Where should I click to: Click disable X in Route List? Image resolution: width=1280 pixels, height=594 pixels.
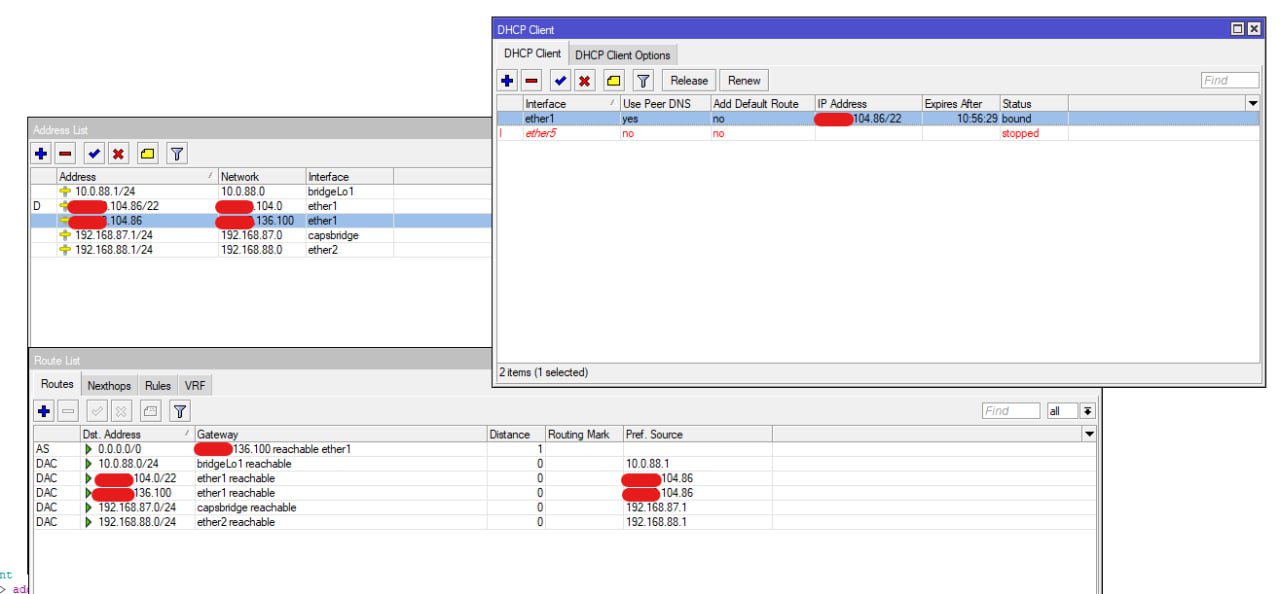coord(121,411)
